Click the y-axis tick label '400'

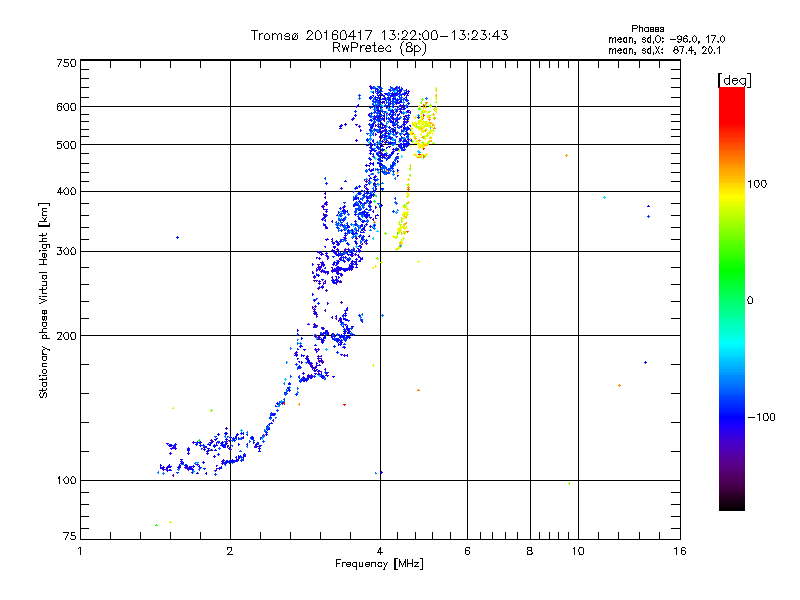pyautogui.click(x=66, y=191)
